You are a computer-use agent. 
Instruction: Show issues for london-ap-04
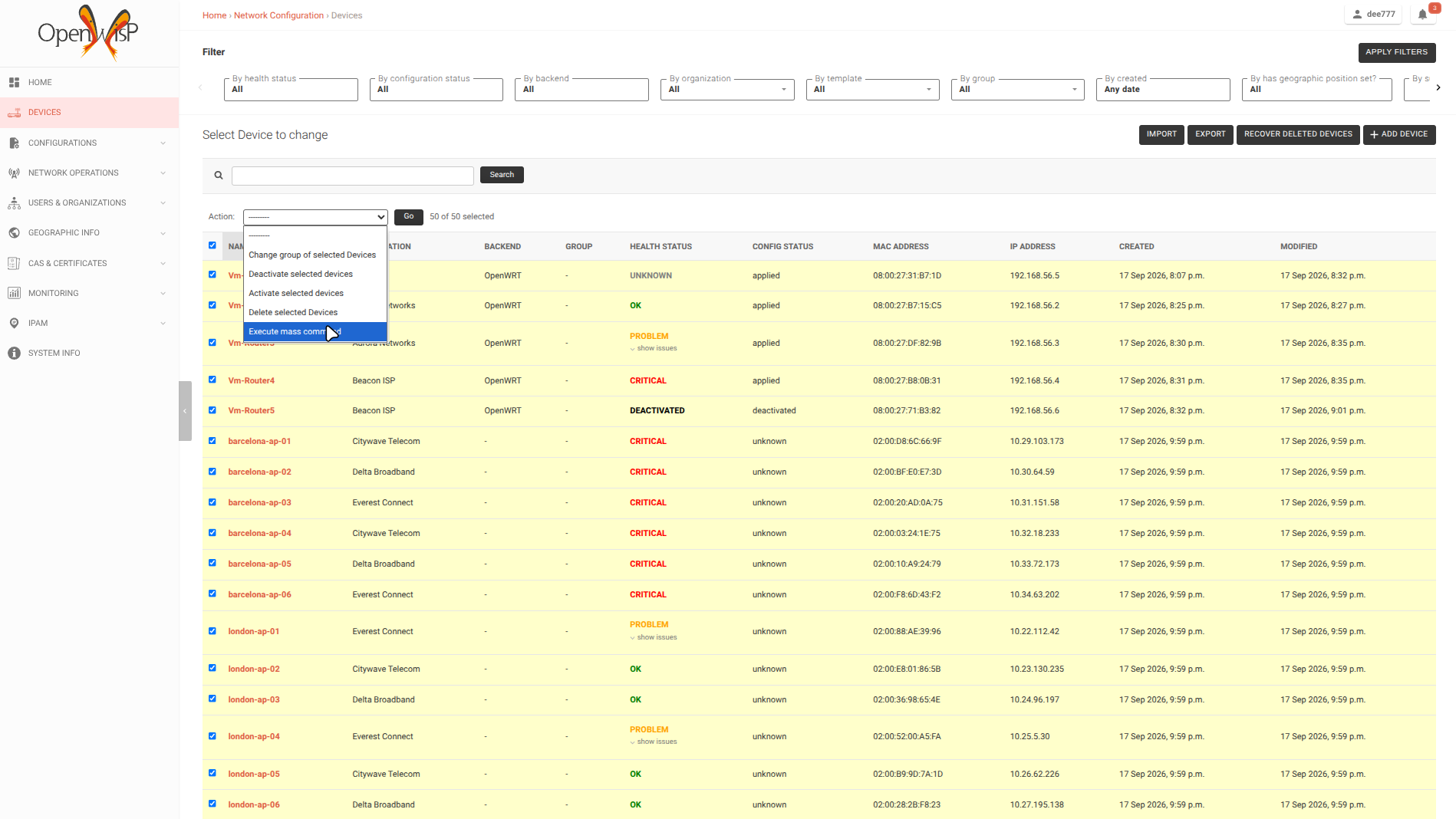click(x=654, y=742)
